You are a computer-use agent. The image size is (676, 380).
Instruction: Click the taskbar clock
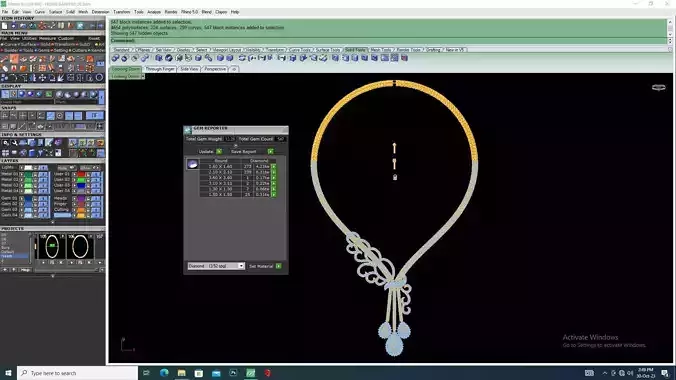(x=645, y=373)
